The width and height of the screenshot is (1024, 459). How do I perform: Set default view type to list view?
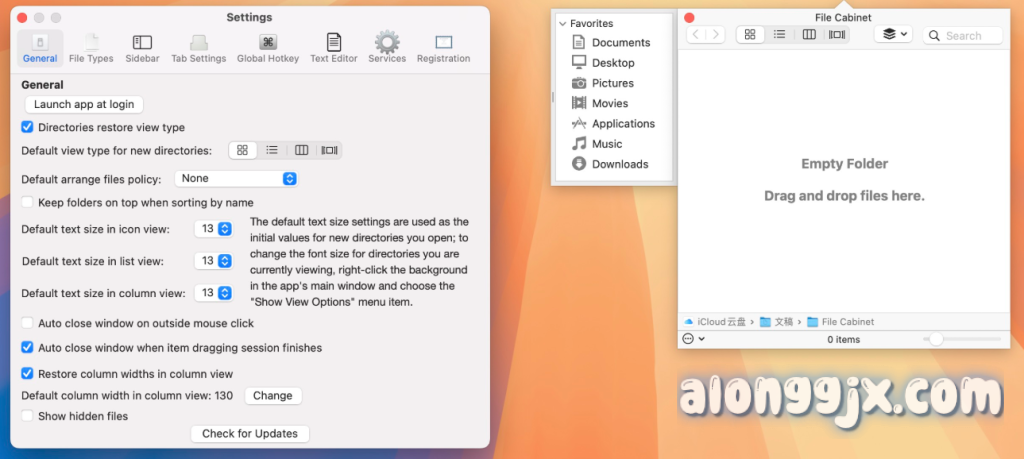point(272,150)
